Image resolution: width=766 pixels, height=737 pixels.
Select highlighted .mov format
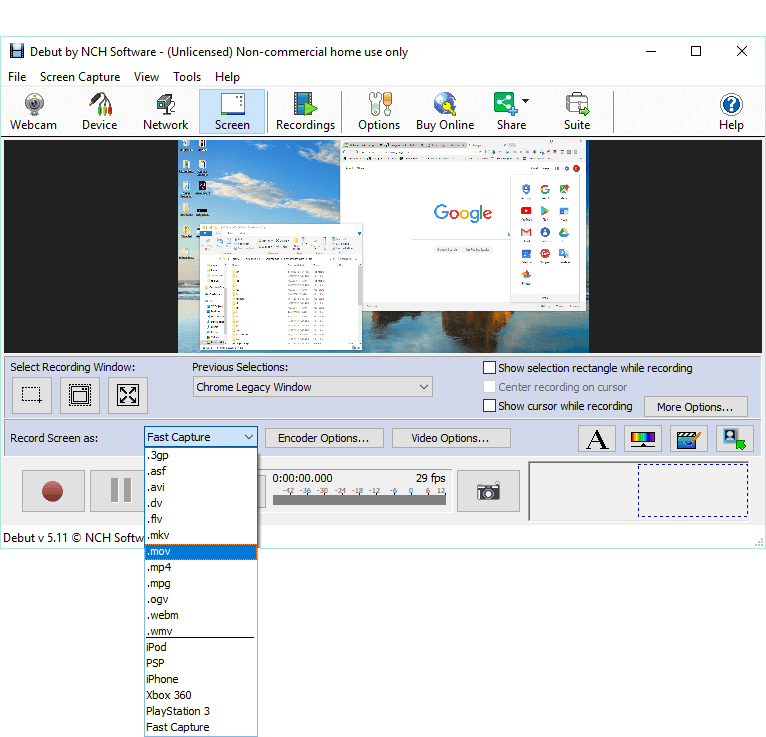coord(201,551)
